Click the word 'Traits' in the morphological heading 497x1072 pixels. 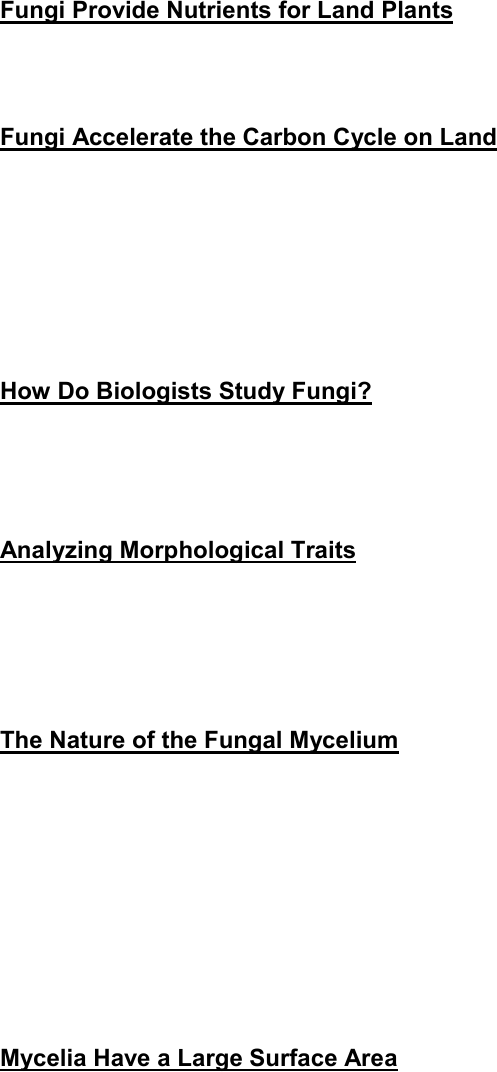pos(322,551)
